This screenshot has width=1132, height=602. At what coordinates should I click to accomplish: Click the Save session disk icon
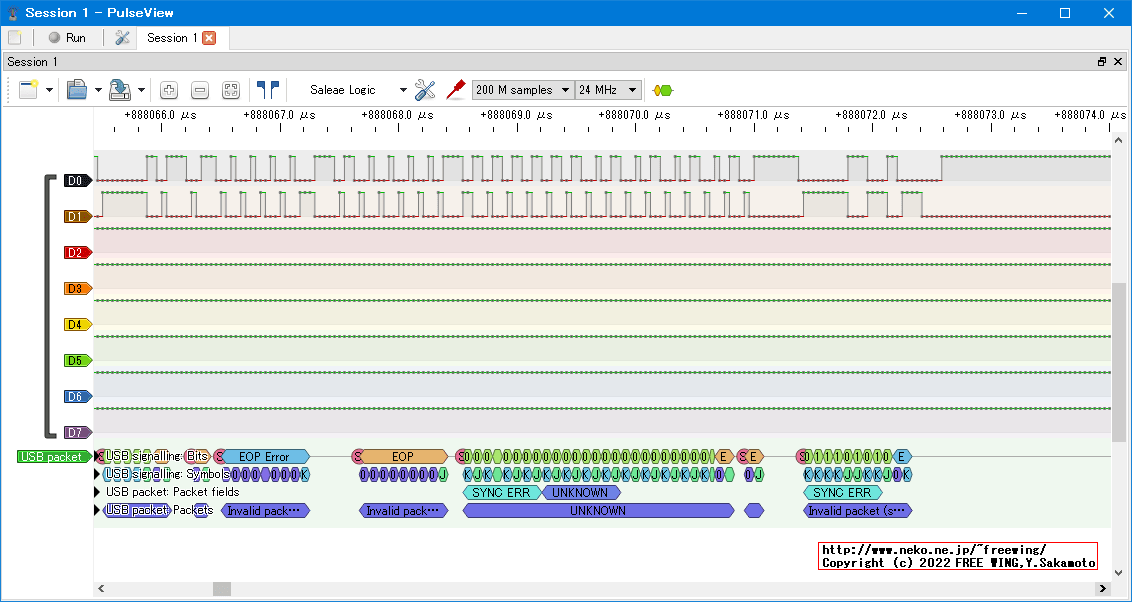pyautogui.click(x=120, y=90)
